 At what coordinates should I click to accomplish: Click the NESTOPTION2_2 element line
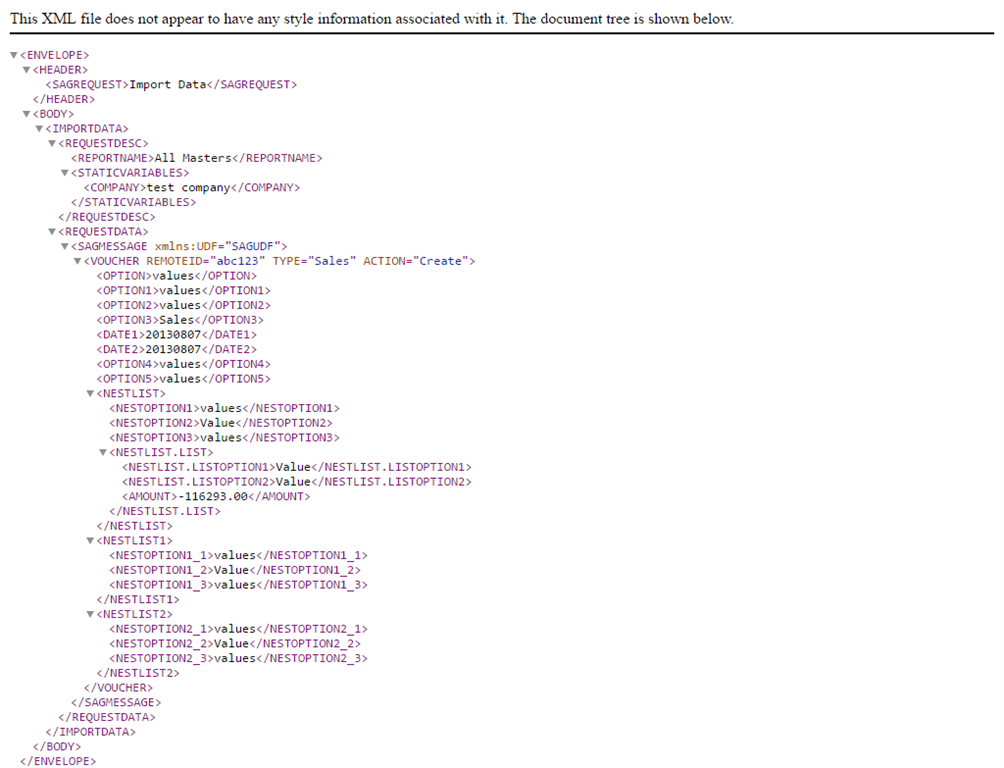[x=235, y=644]
